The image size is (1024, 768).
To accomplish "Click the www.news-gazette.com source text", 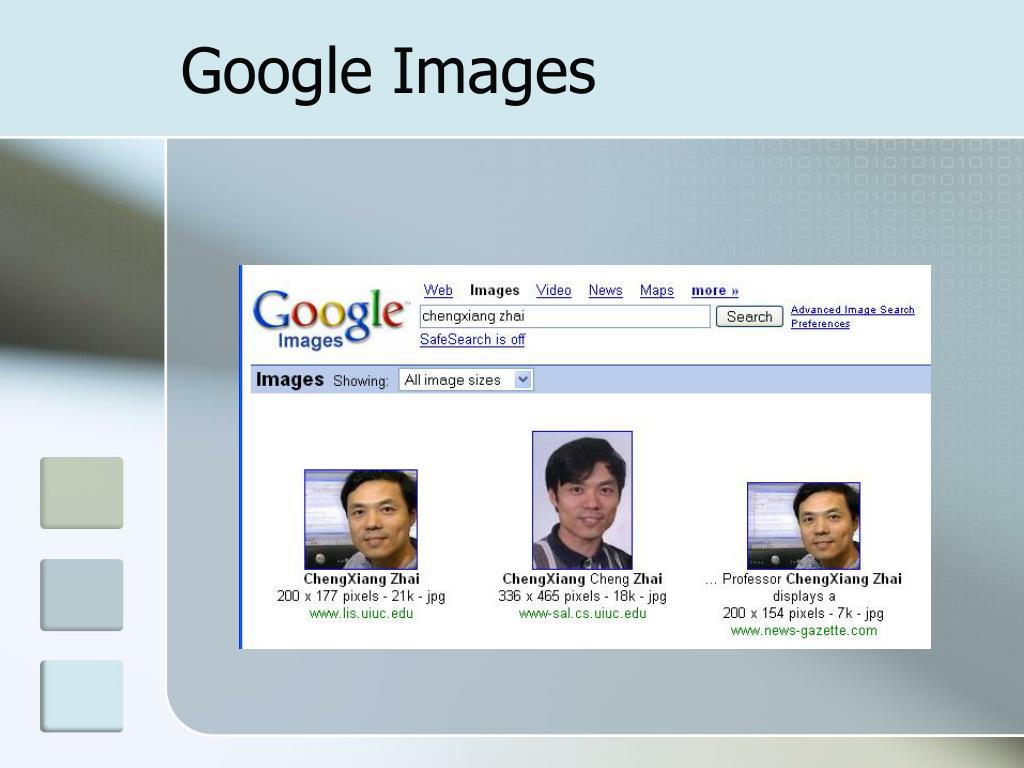I will click(x=804, y=631).
